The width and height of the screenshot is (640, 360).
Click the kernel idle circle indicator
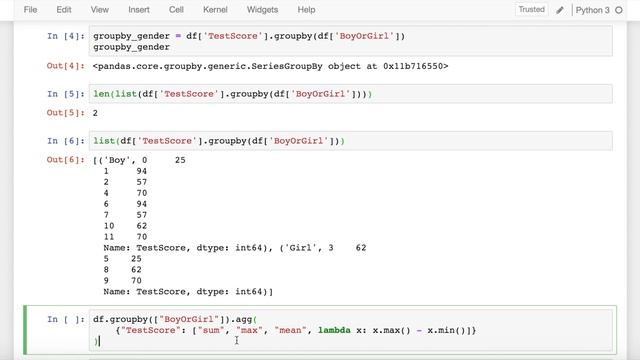coord(619,10)
